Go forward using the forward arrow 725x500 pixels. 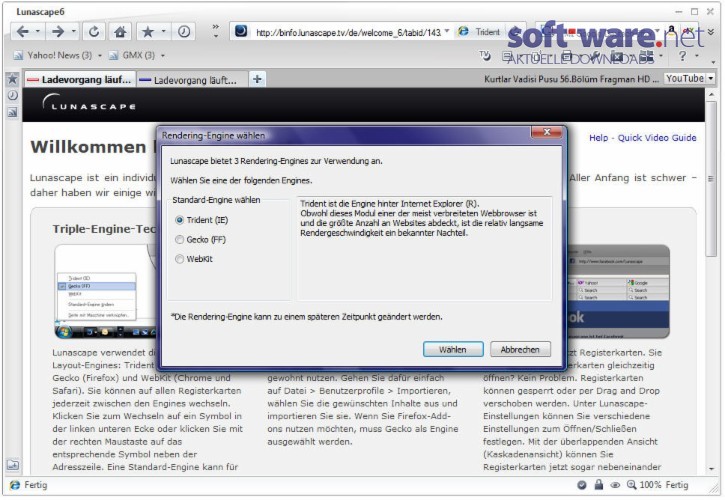(x=58, y=32)
